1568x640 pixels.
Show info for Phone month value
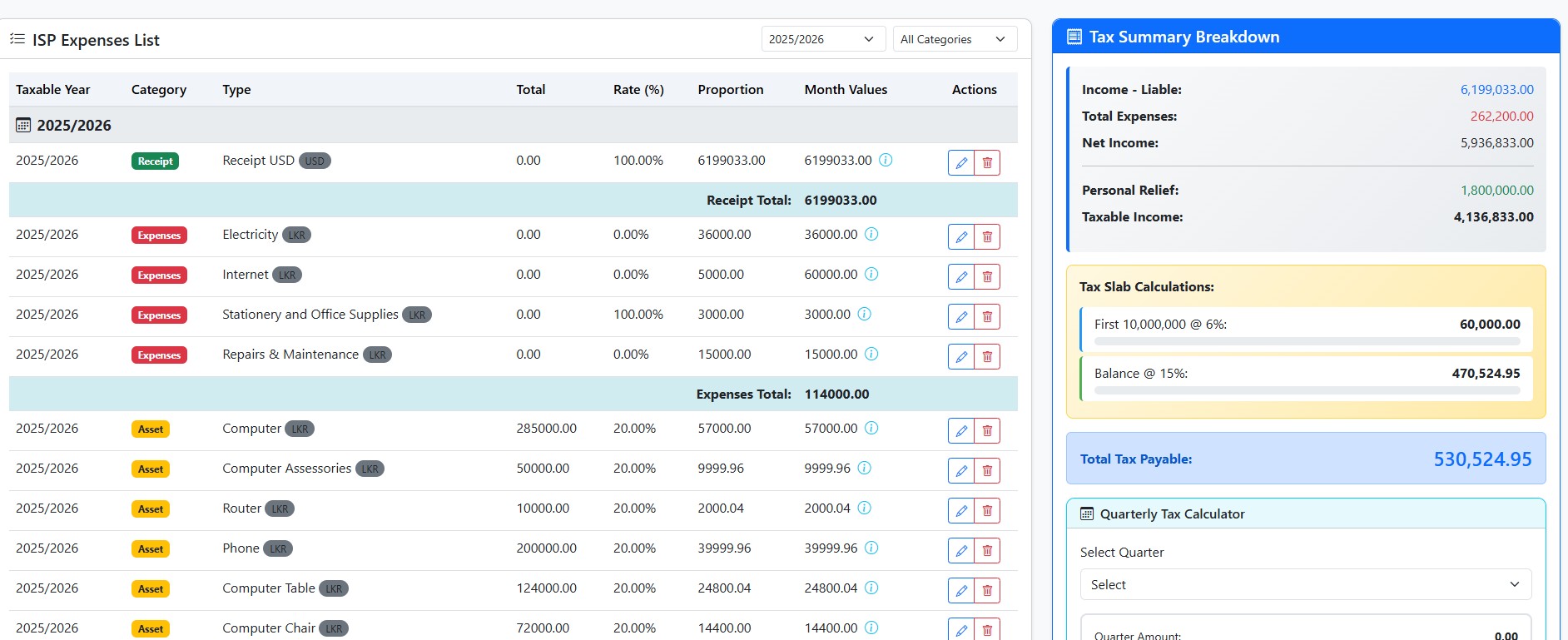coord(871,548)
